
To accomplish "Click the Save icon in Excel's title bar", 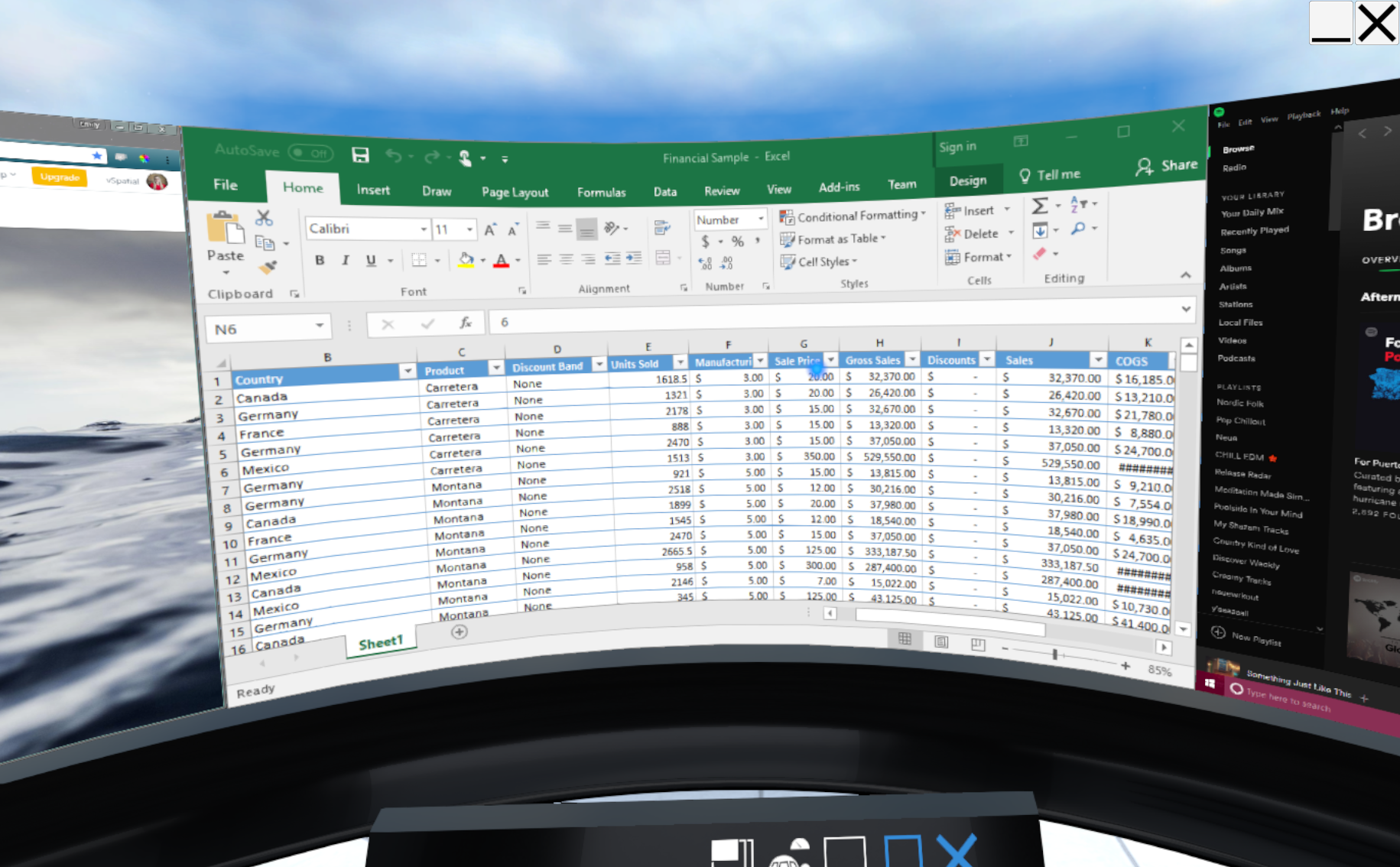I will coord(360,155).
